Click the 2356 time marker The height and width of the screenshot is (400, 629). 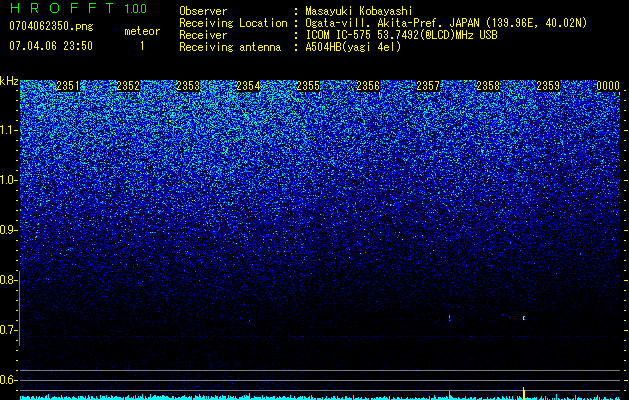click(368, 86)
